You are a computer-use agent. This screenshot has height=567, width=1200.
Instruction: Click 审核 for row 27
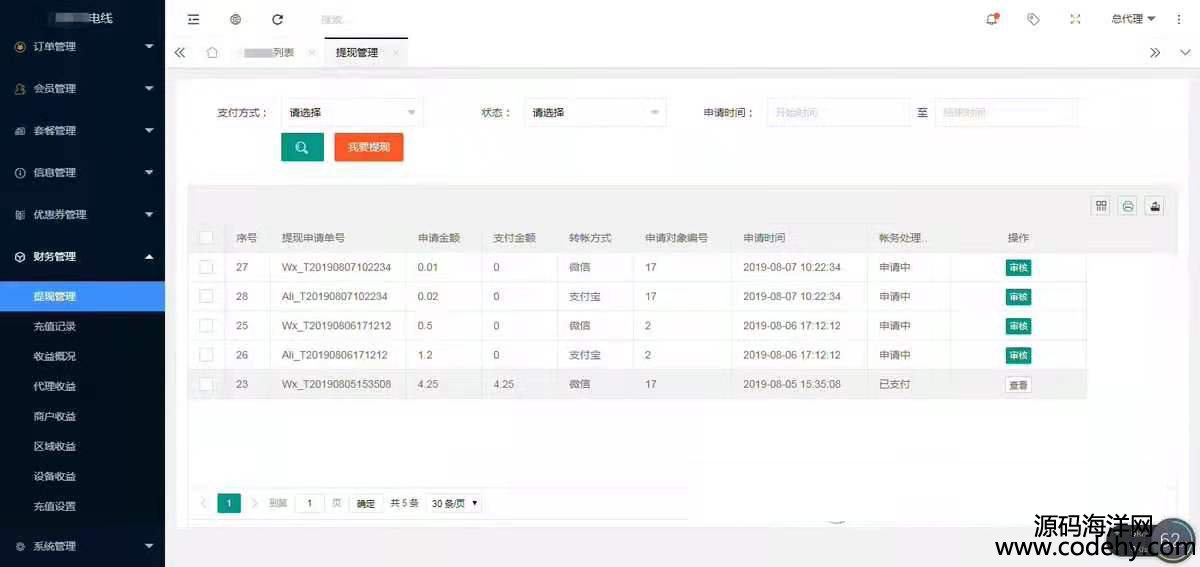[x=1018, y=267]
